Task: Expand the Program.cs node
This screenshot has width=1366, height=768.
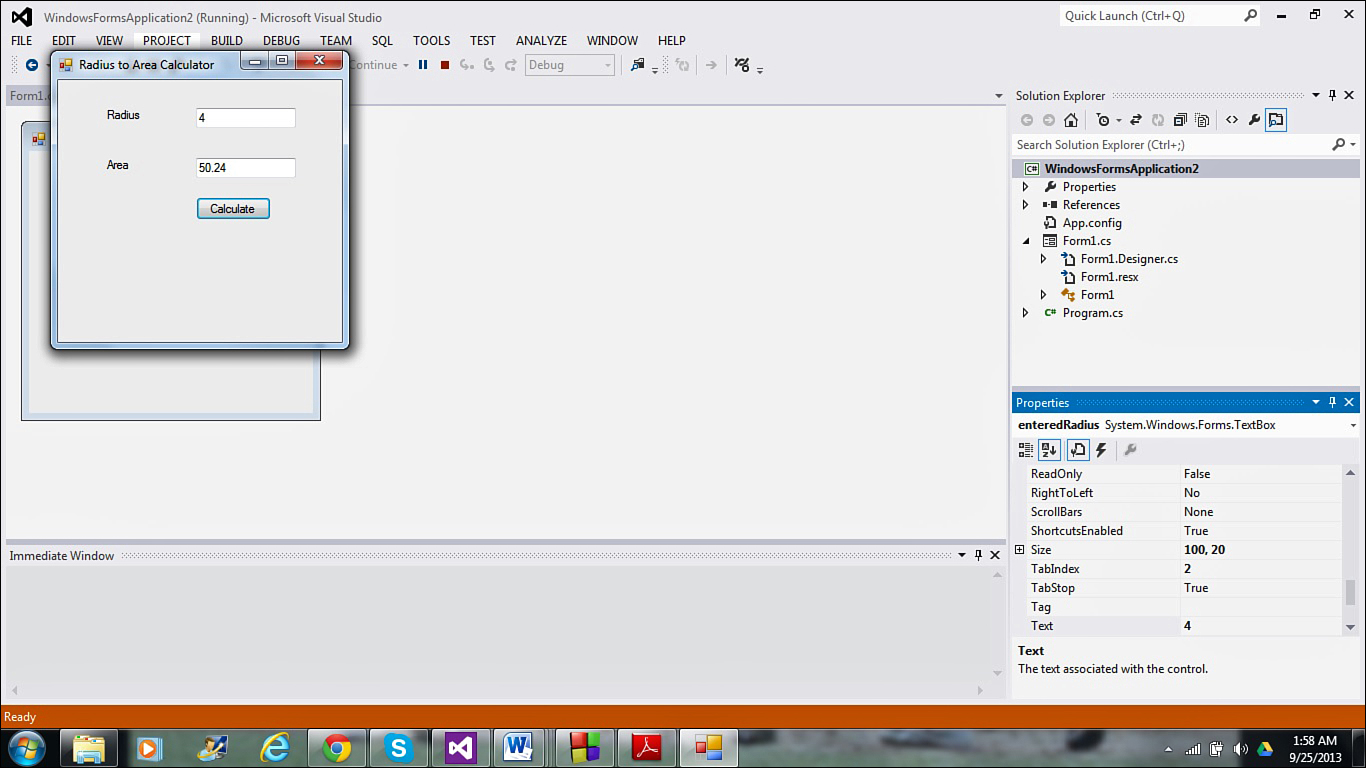Action: (1025, 313)
